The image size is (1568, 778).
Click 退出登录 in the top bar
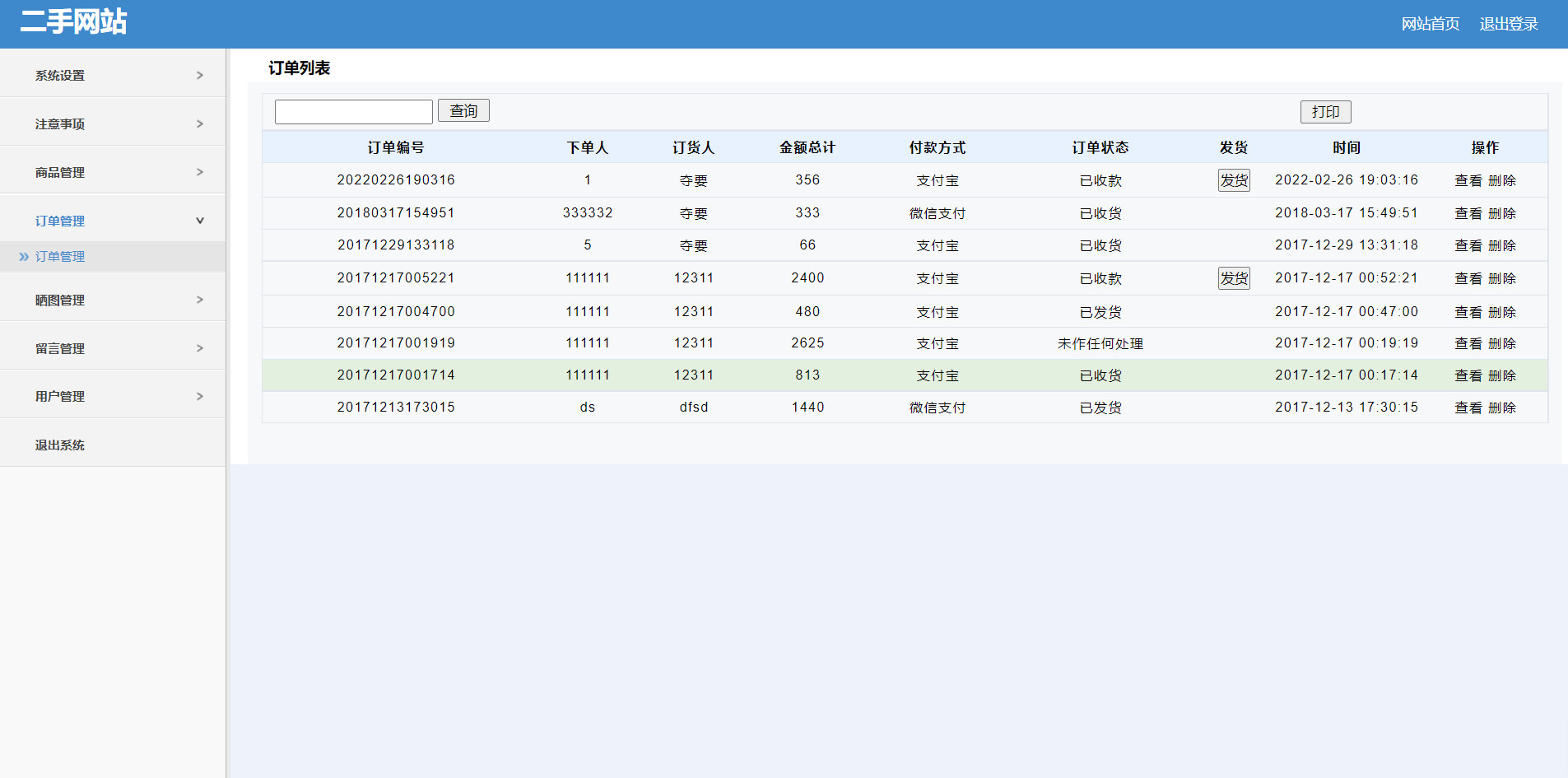tap(1508, 24)
